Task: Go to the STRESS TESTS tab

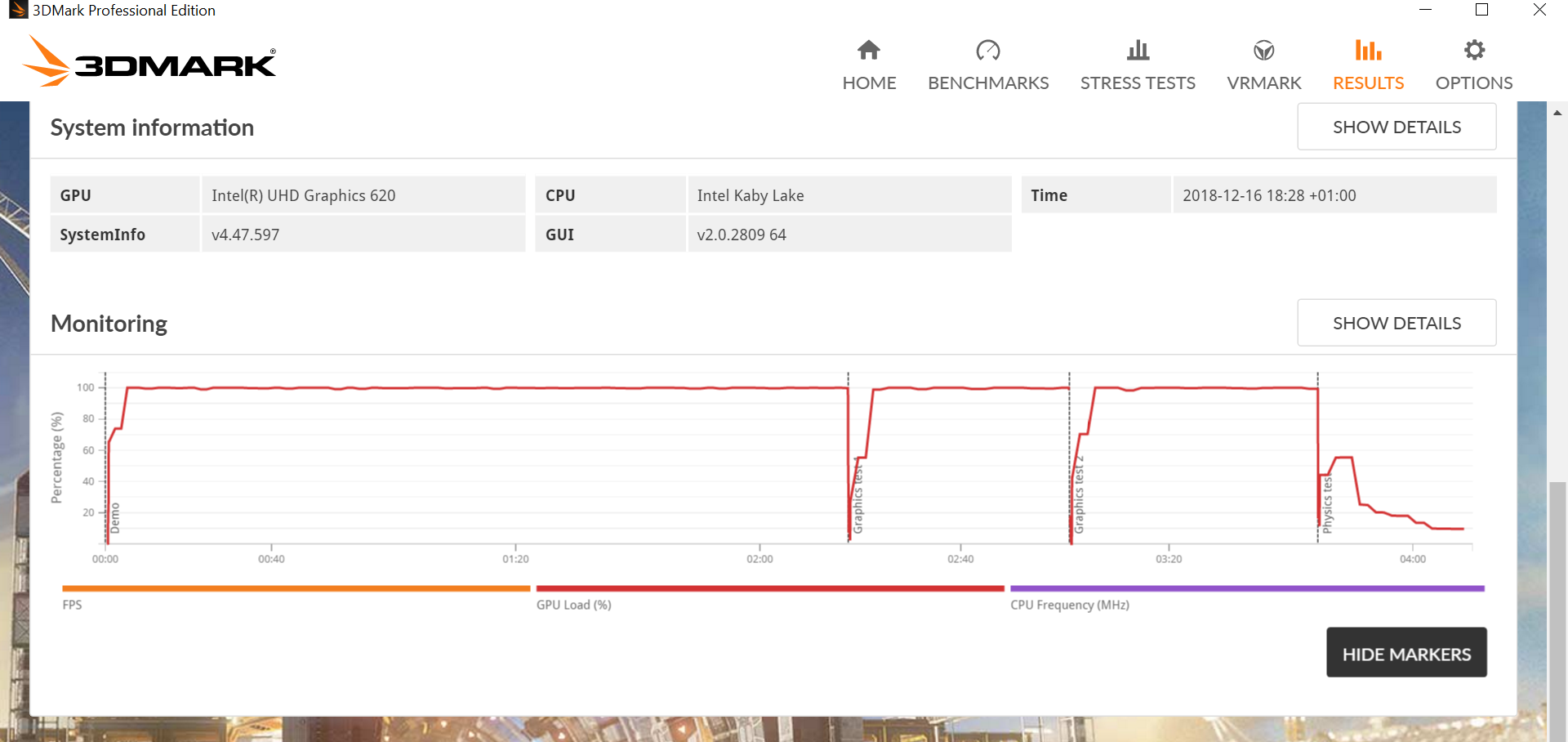Action: 1138,65
